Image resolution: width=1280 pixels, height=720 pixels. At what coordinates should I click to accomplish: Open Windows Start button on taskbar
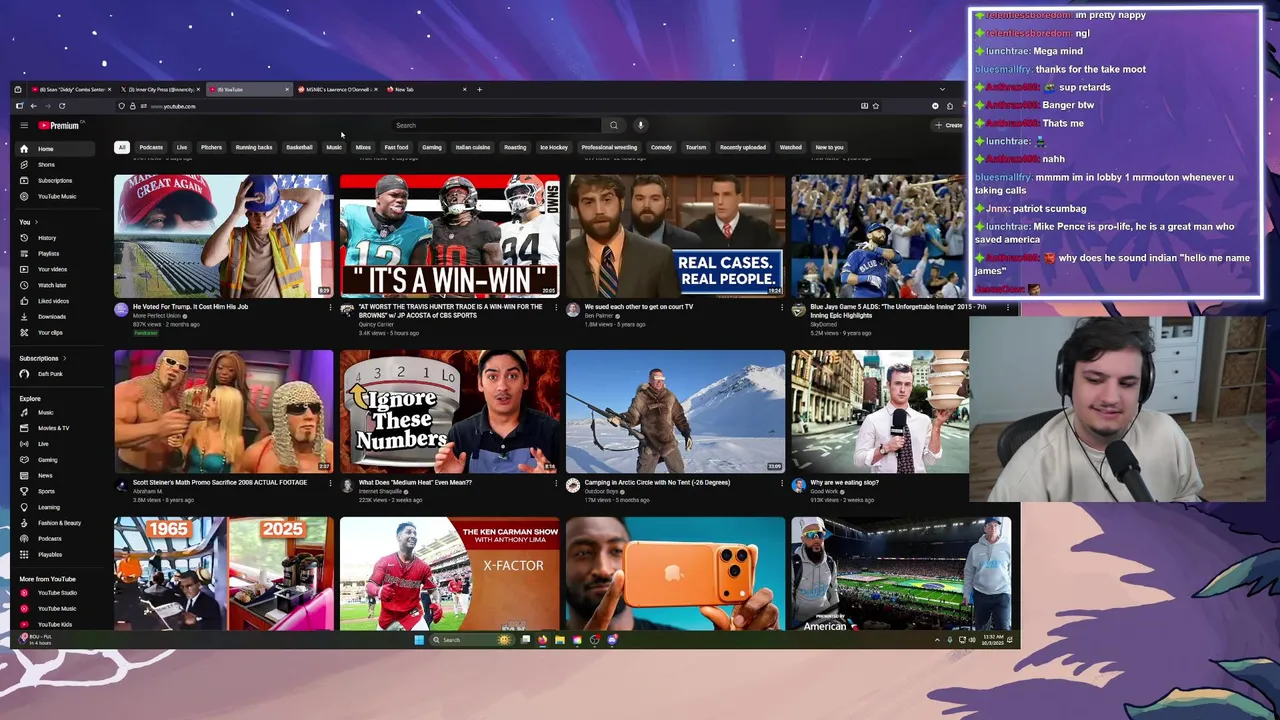tap(419, 640)
